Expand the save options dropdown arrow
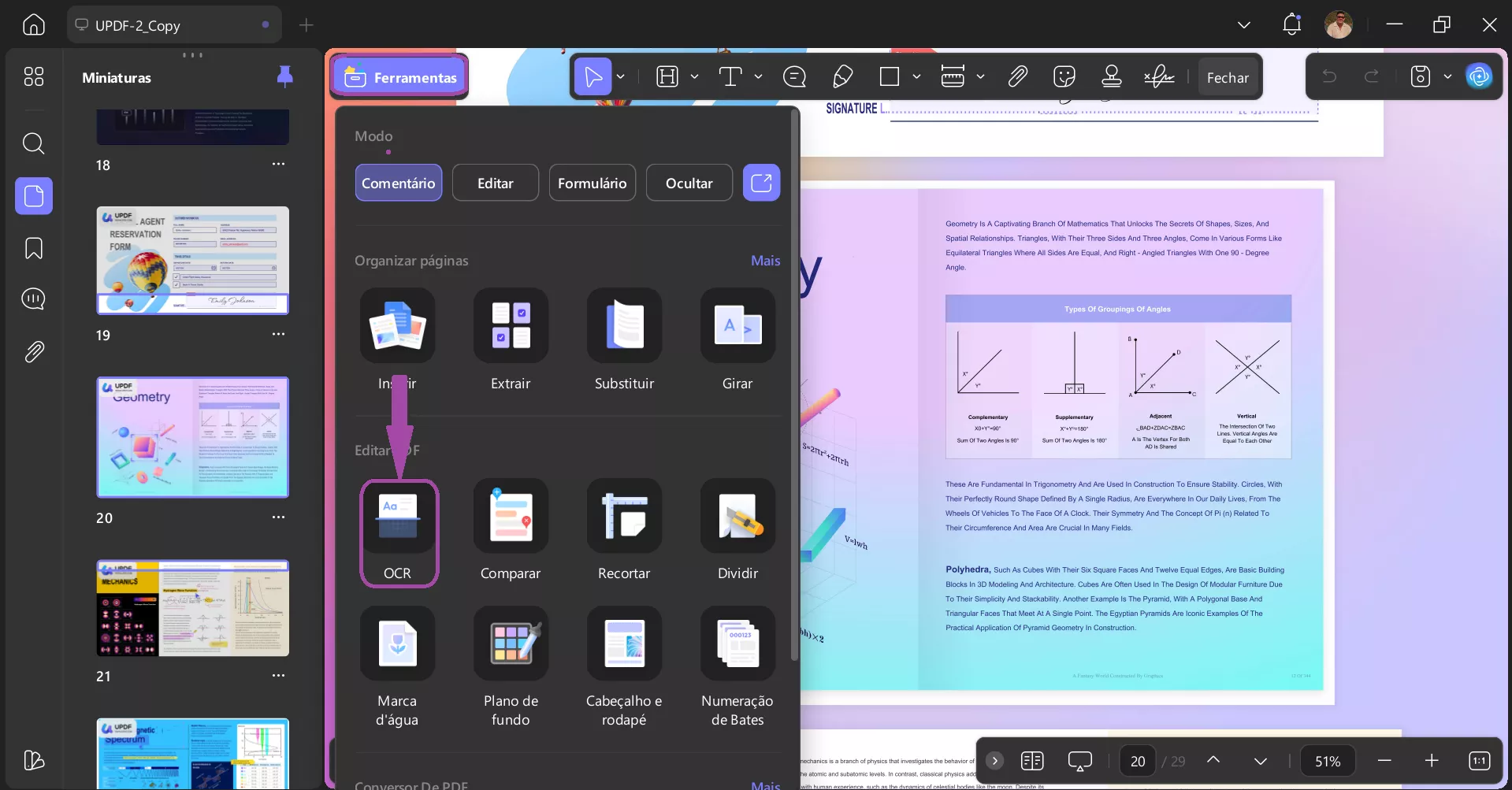This screenshot has height=790, width=1512. tap(1447, 76)
